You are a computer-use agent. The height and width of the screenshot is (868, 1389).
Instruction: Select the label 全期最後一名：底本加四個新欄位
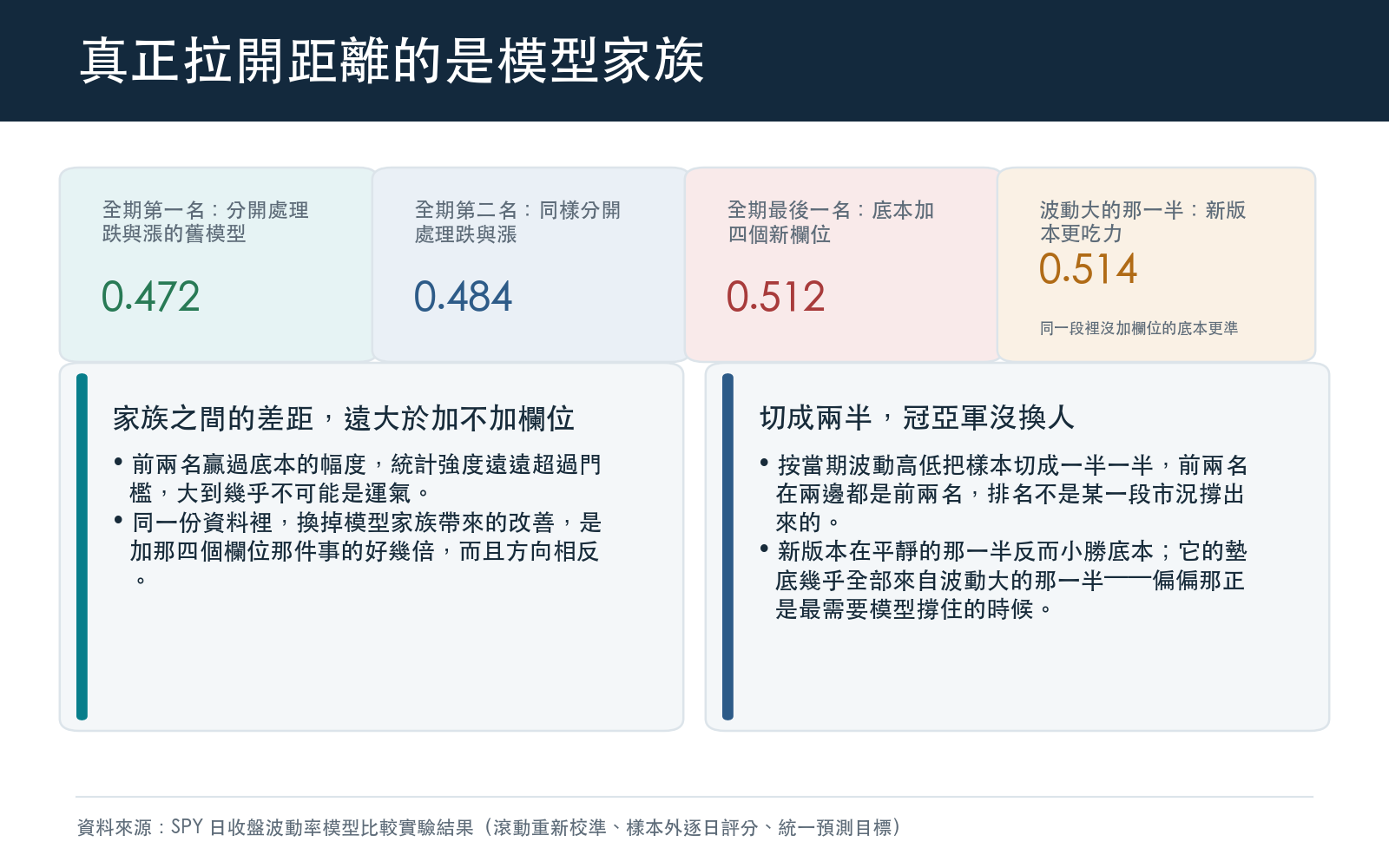click(831, 222)
